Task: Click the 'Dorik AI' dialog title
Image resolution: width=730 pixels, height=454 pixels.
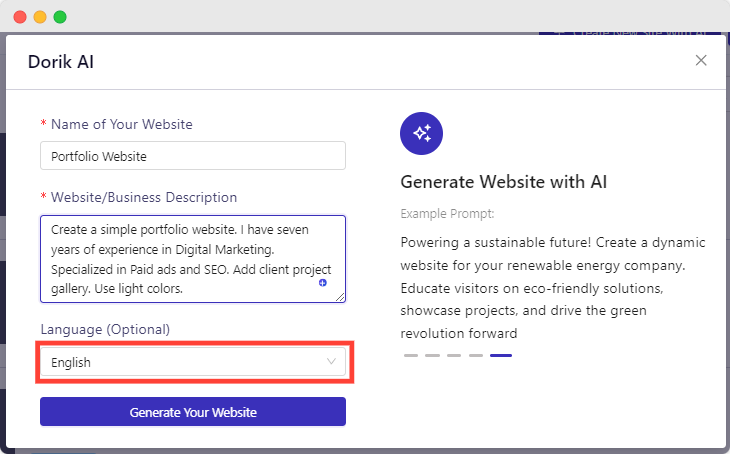Action: tap(61, 62)
